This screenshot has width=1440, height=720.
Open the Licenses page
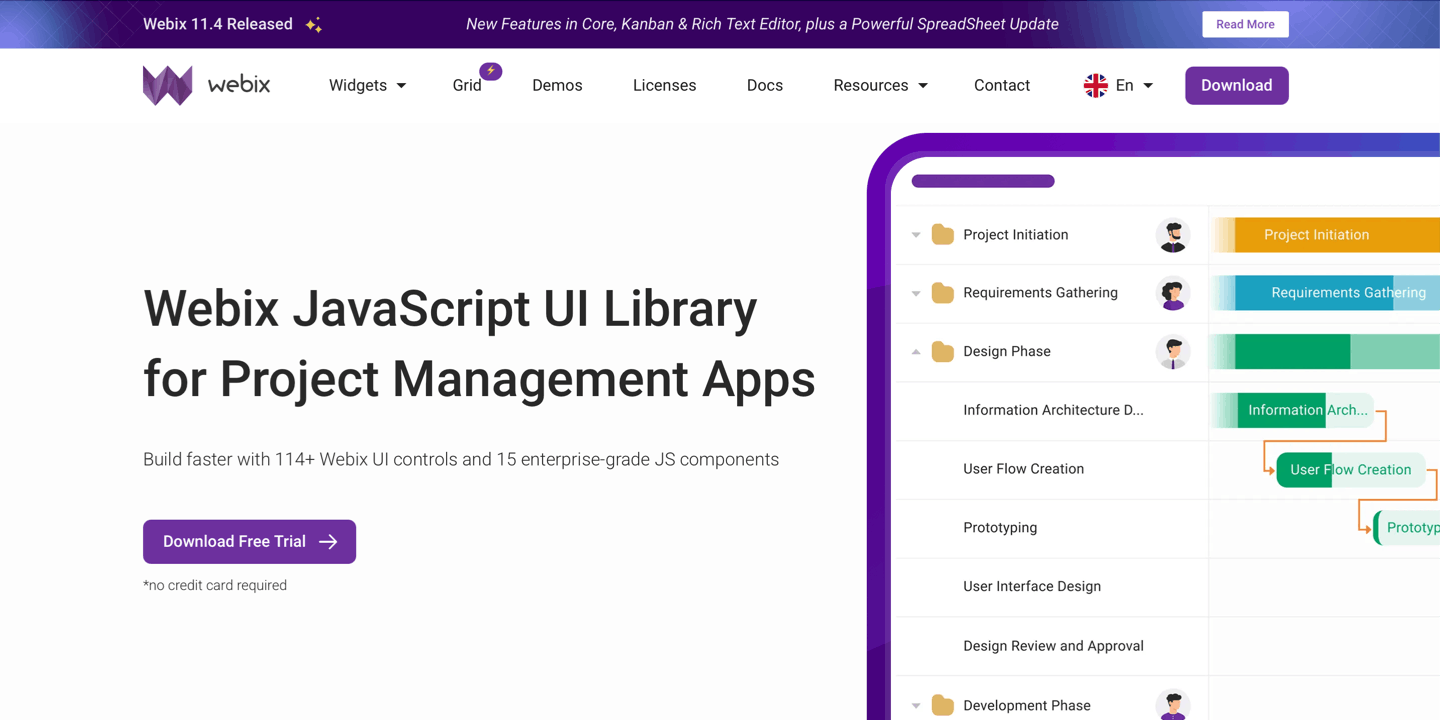coord(664,86)
